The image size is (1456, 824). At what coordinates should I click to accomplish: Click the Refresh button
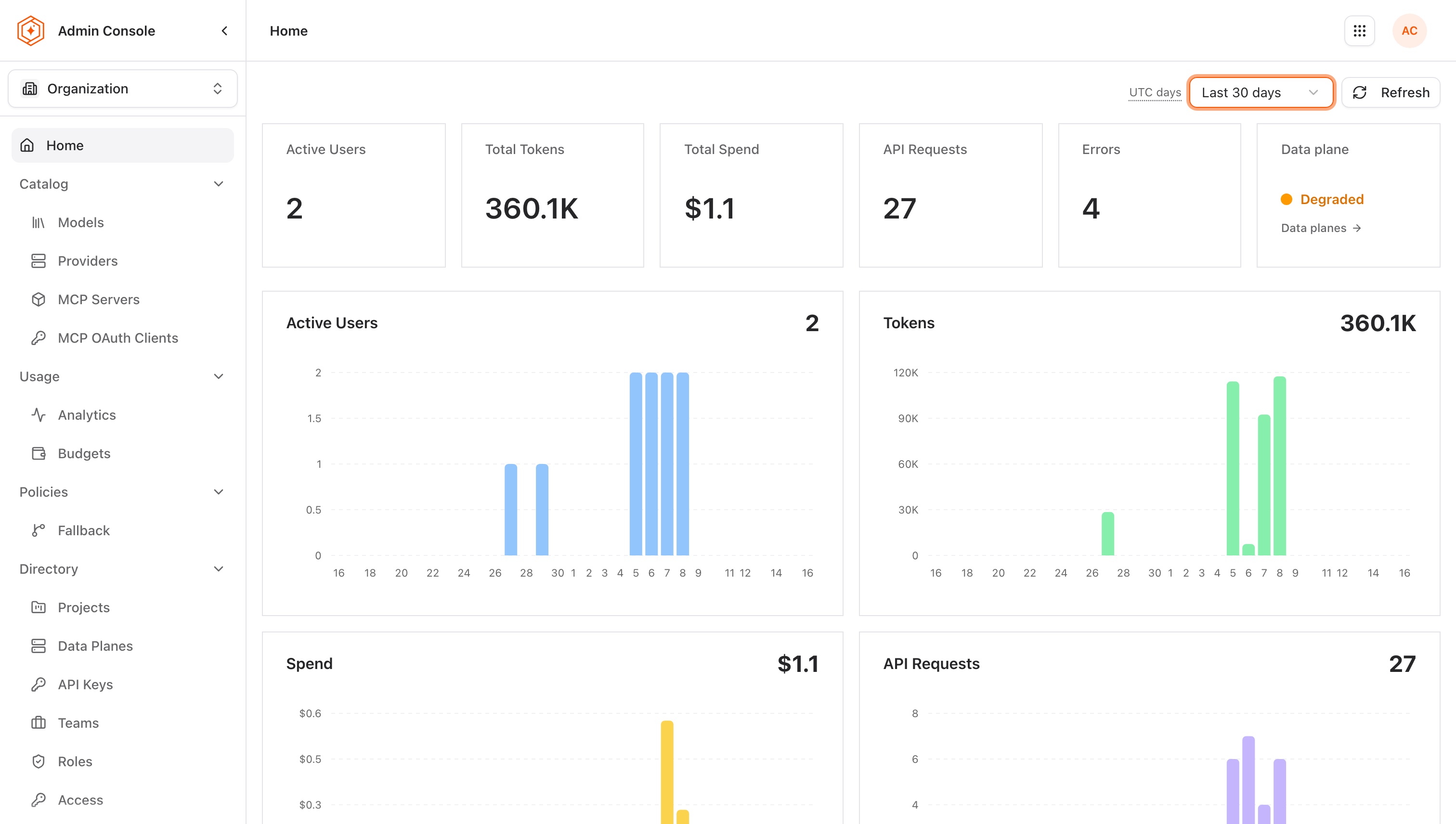tap(1391, 92)
